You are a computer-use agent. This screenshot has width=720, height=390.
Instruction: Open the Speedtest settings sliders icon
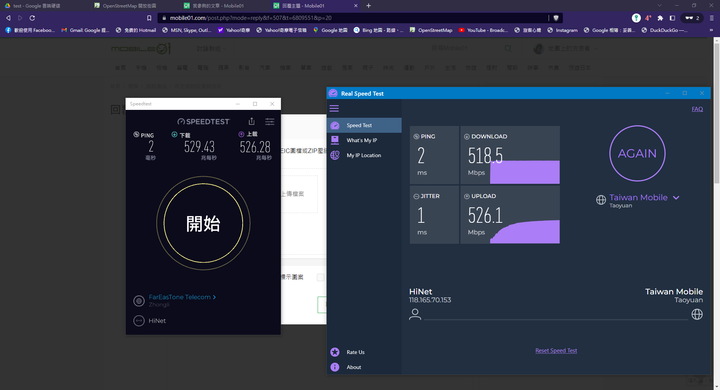[x=270, y=121]
